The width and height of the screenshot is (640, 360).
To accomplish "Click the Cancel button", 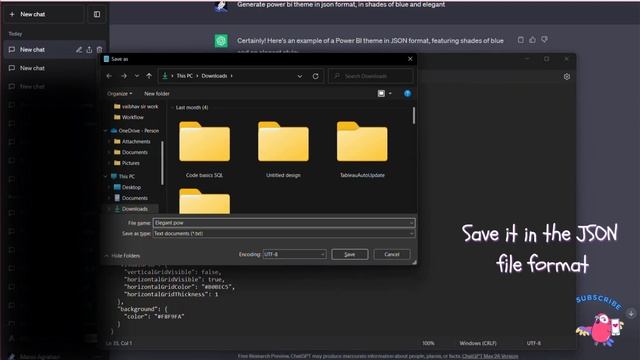I will pos(392,254).
